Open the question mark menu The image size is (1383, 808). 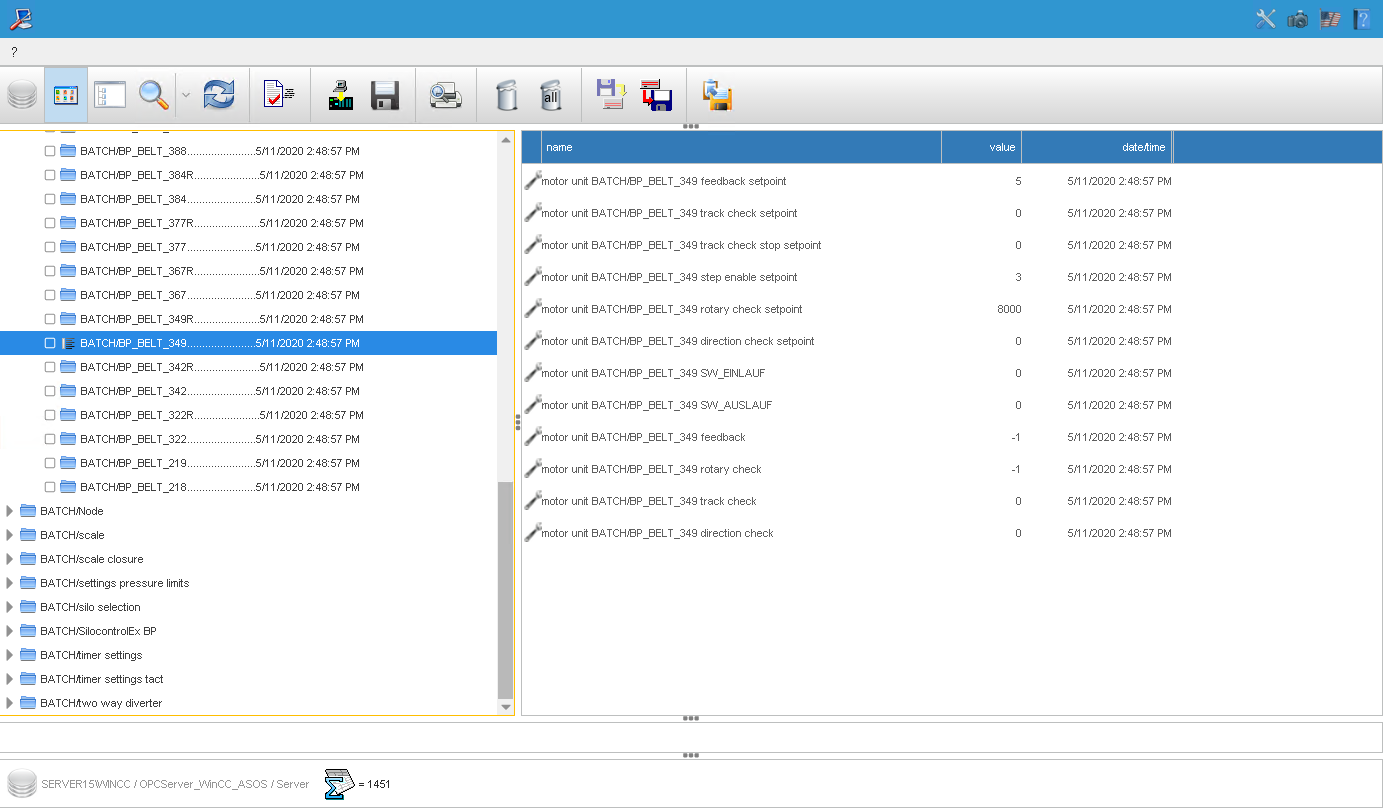[x=14, y=52]
